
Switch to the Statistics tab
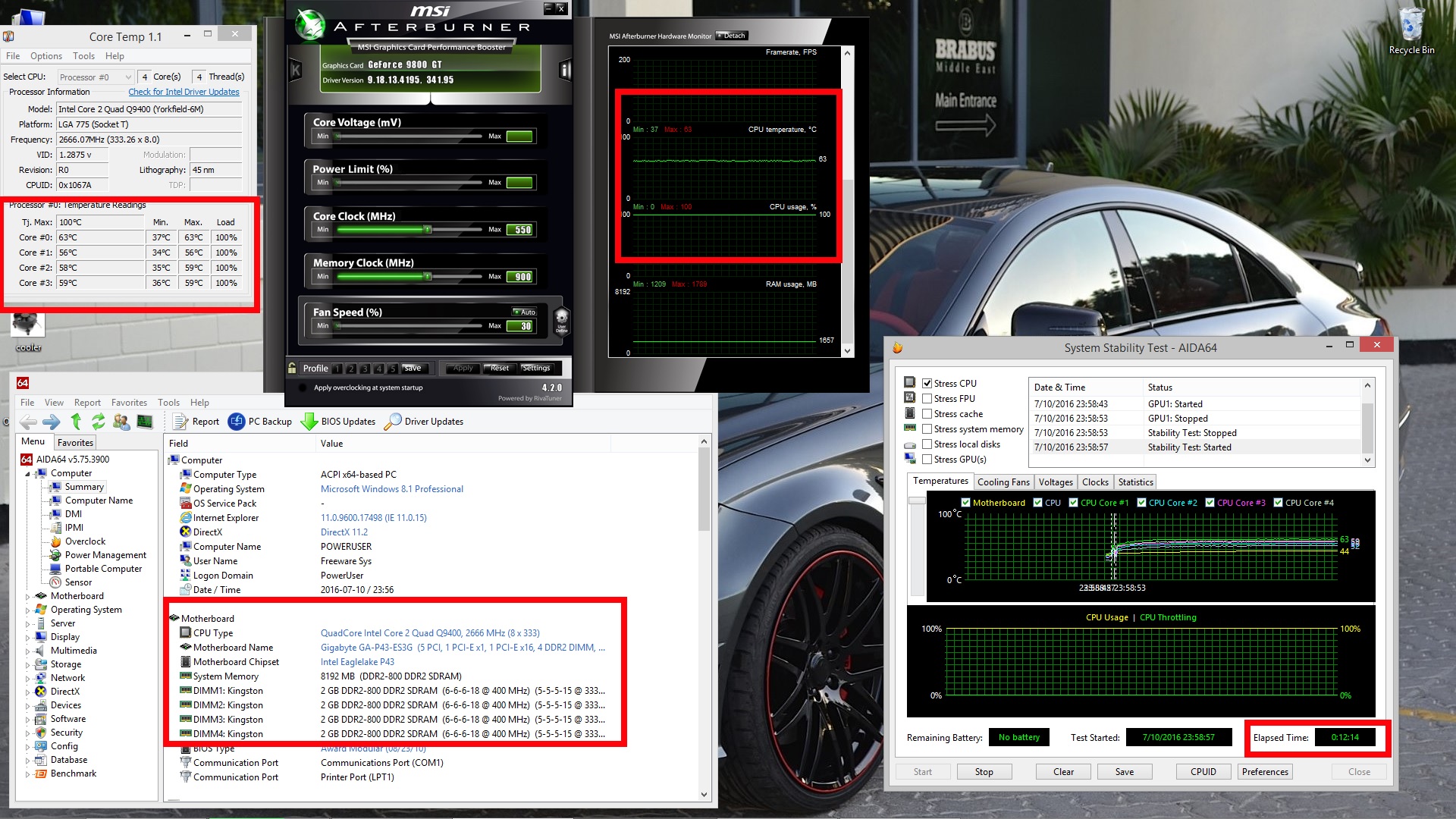[1135, 482]
